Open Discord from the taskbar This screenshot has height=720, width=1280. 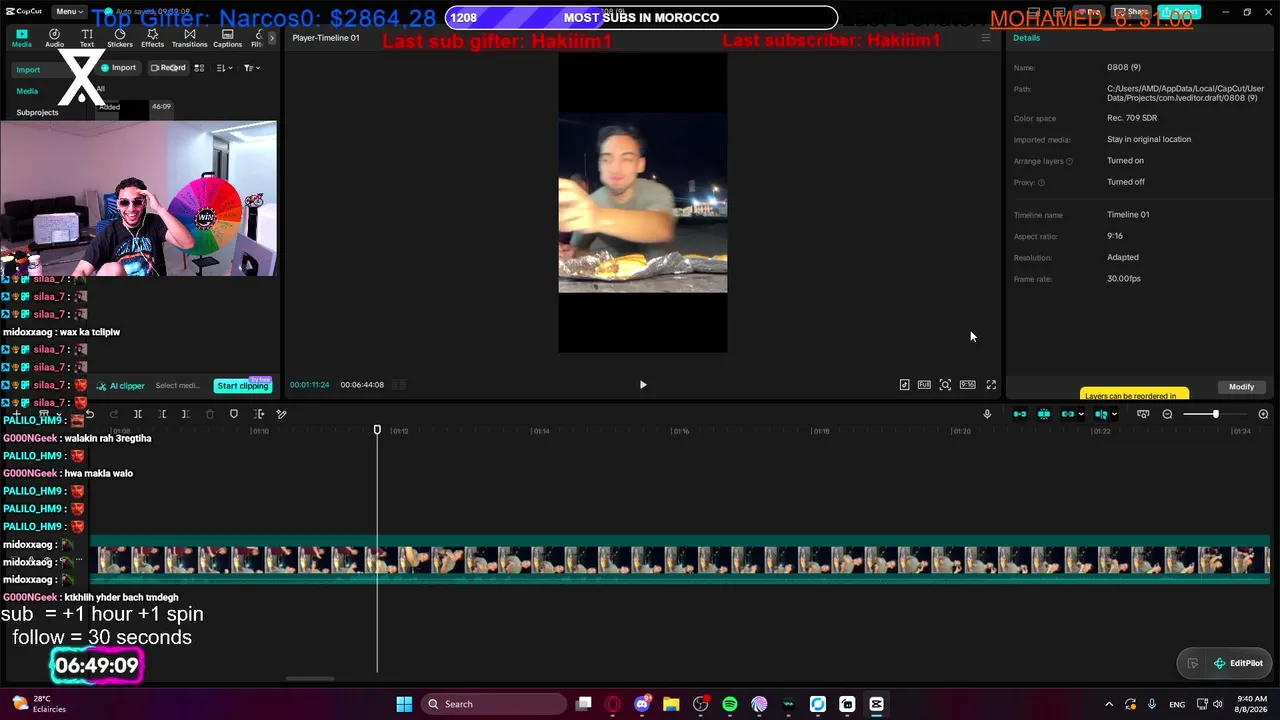(x=642, y=704)
